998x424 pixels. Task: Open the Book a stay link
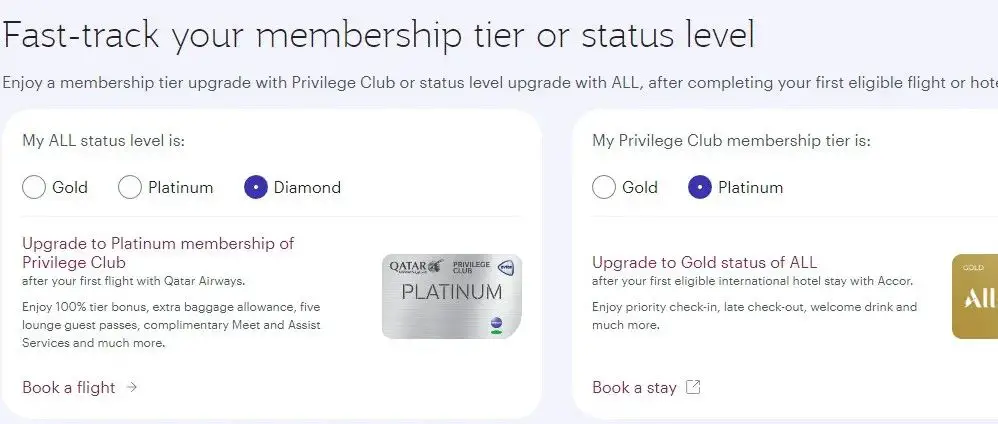click(634, 387)
